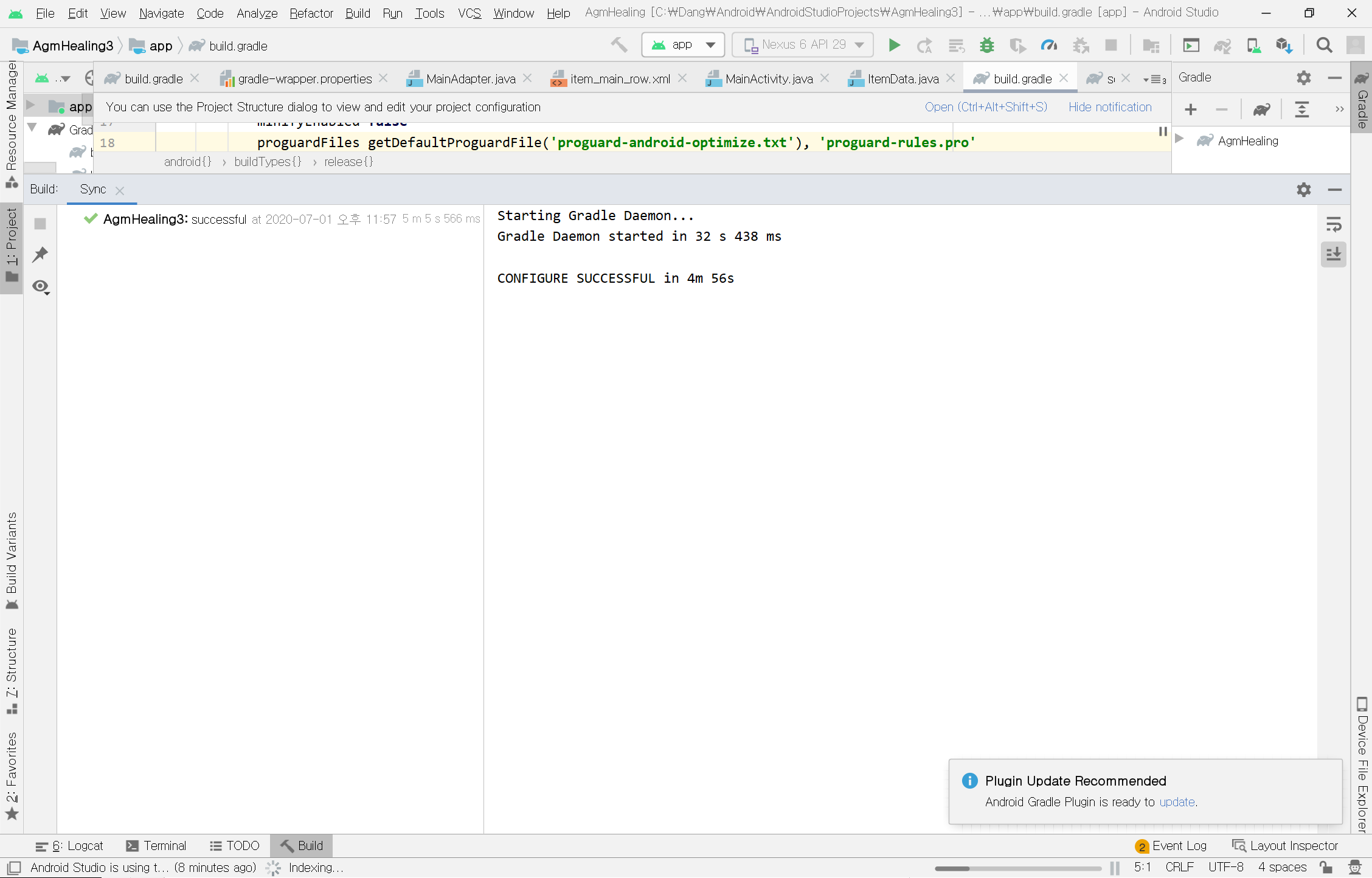
Task: Click the Apply Code Changes list icon
Action: 956,45
